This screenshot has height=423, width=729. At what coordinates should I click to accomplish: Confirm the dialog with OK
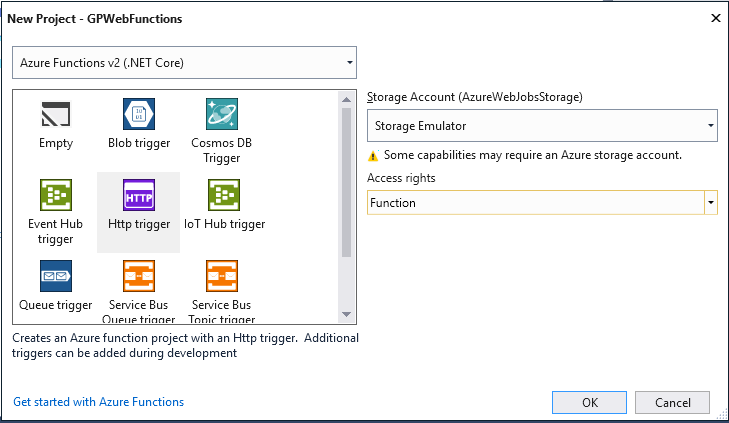tap(589, 402)
